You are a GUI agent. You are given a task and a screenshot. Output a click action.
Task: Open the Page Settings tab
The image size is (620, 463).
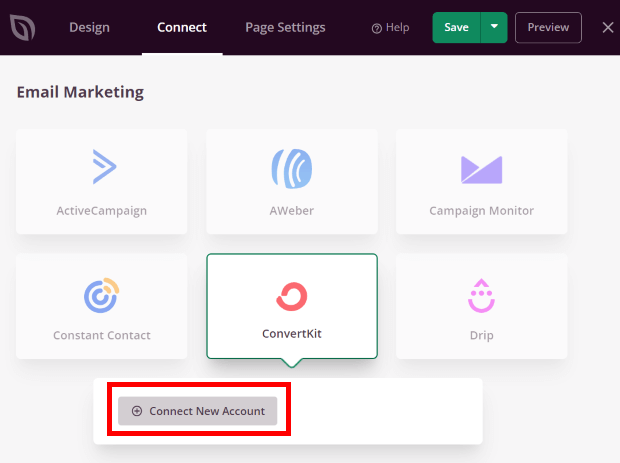[285, 27]
